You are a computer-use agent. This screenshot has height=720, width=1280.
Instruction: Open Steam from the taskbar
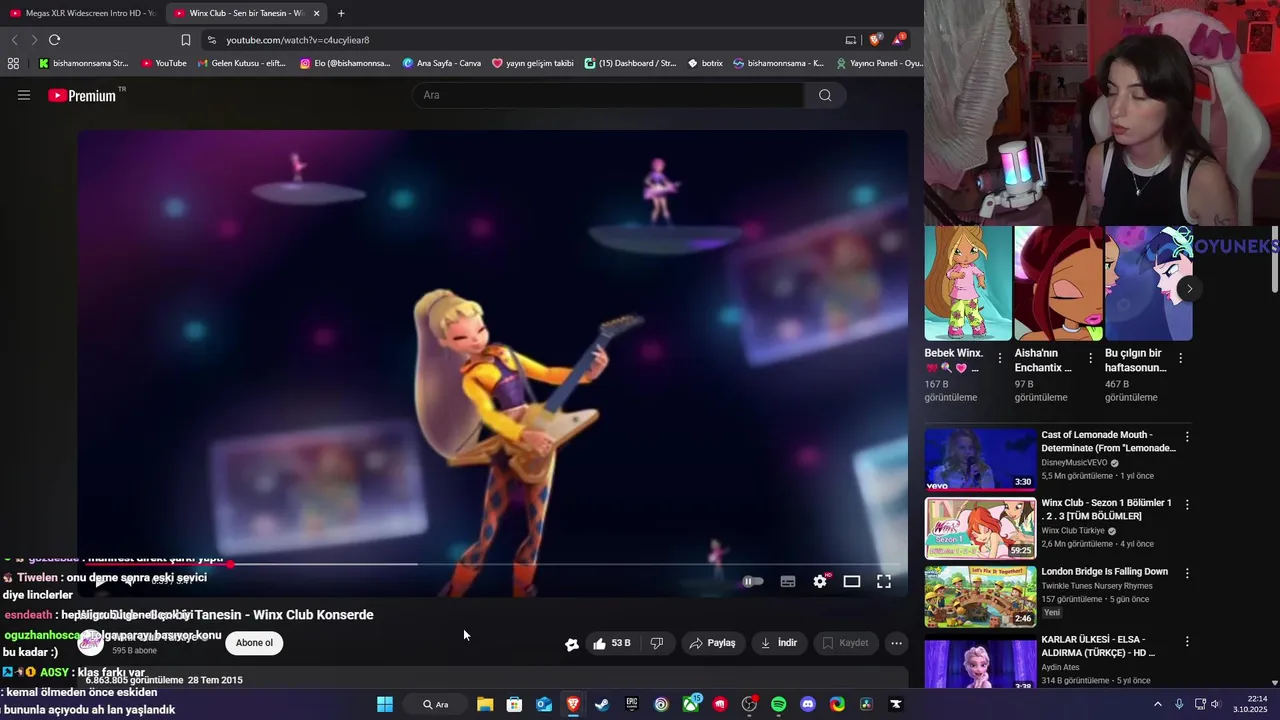(602, 704)
